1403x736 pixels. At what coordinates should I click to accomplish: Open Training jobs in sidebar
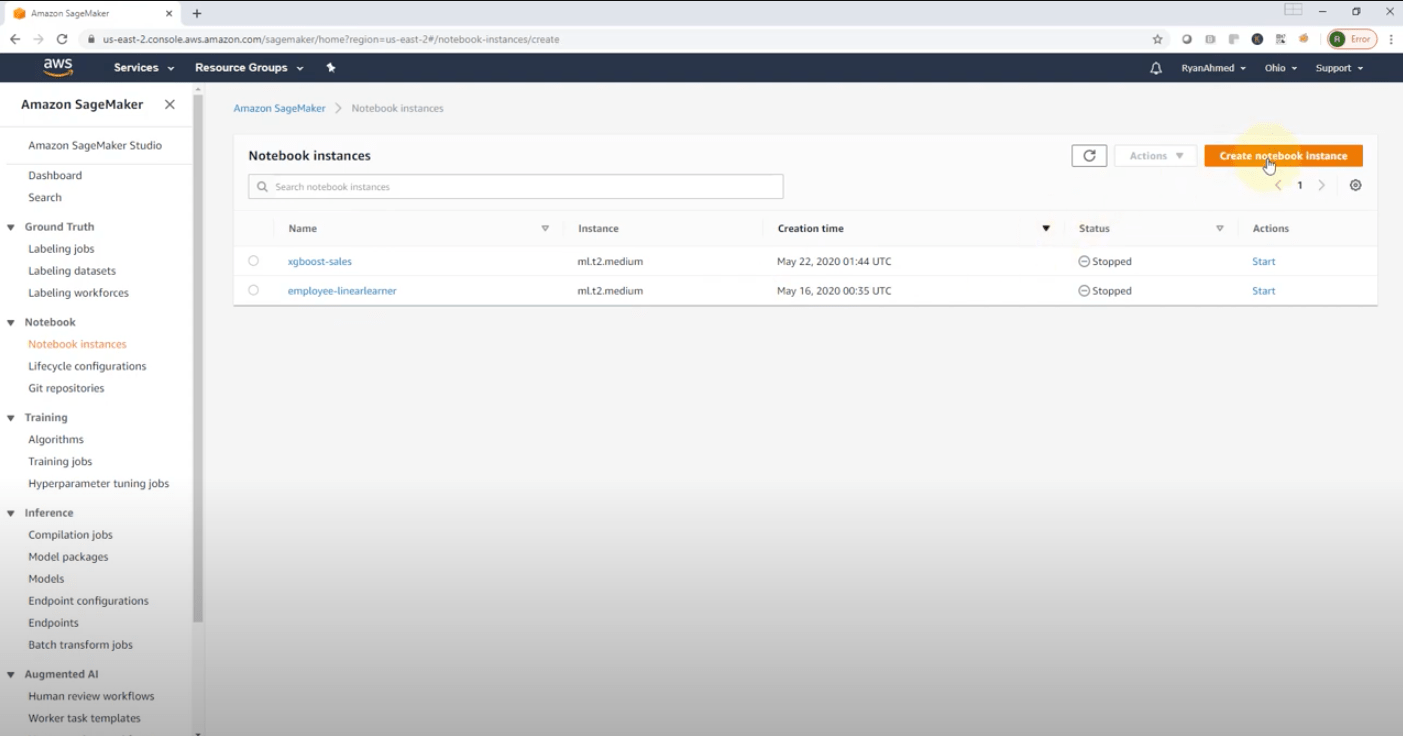[x=60, y=461]
